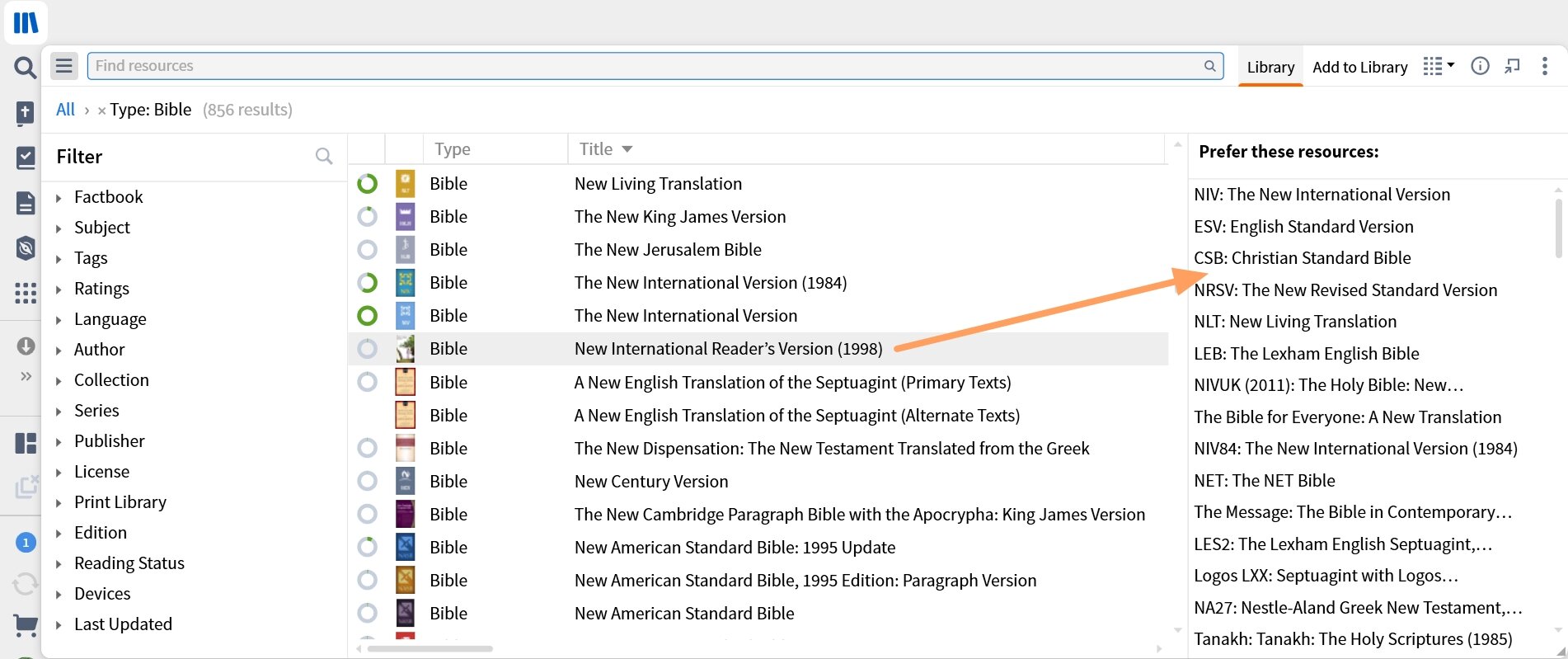
Task: Click the magnifier inside Find resources box
Action: pos(1209,66)
